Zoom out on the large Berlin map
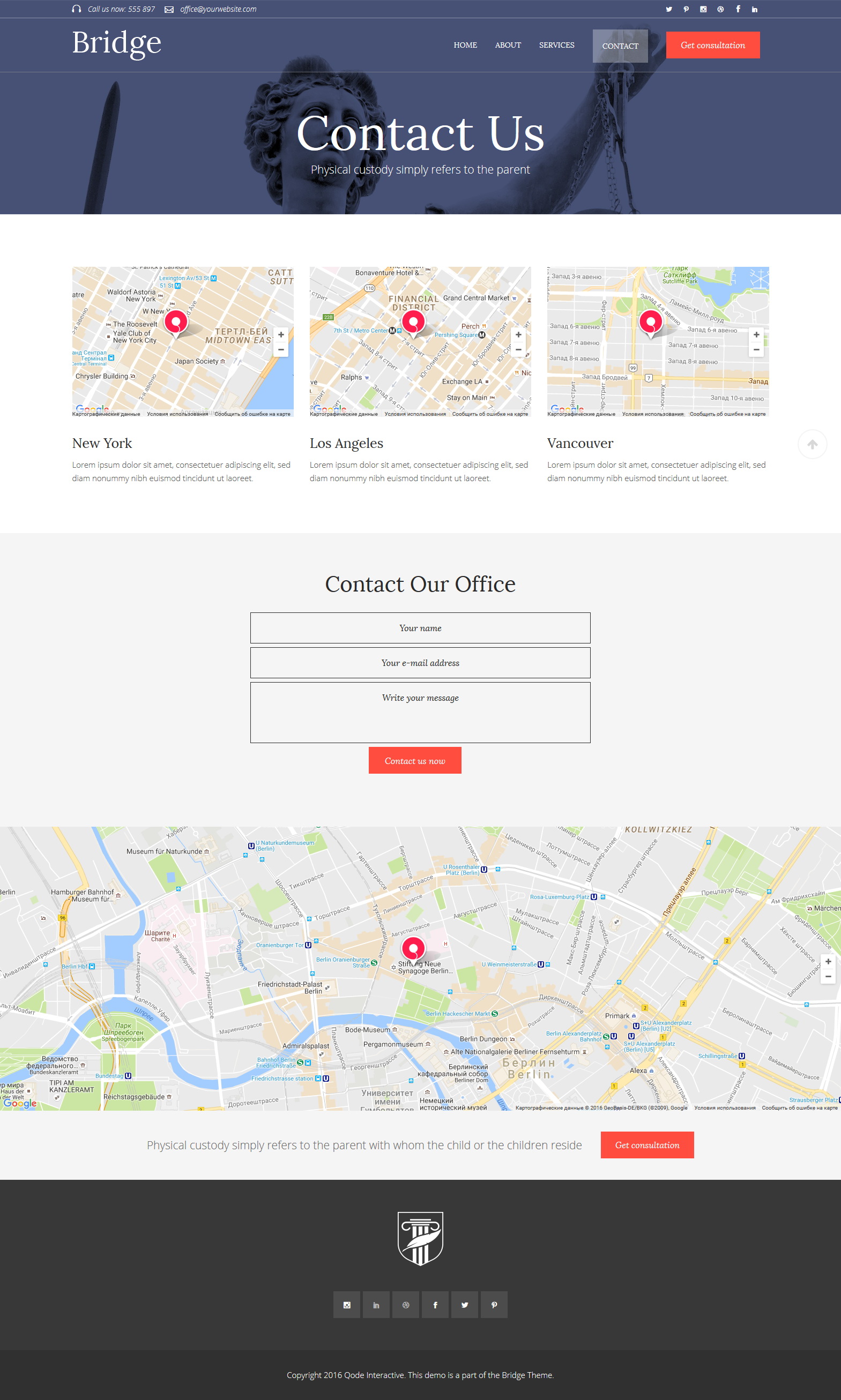841x1400 pixels. coord(828,976)
